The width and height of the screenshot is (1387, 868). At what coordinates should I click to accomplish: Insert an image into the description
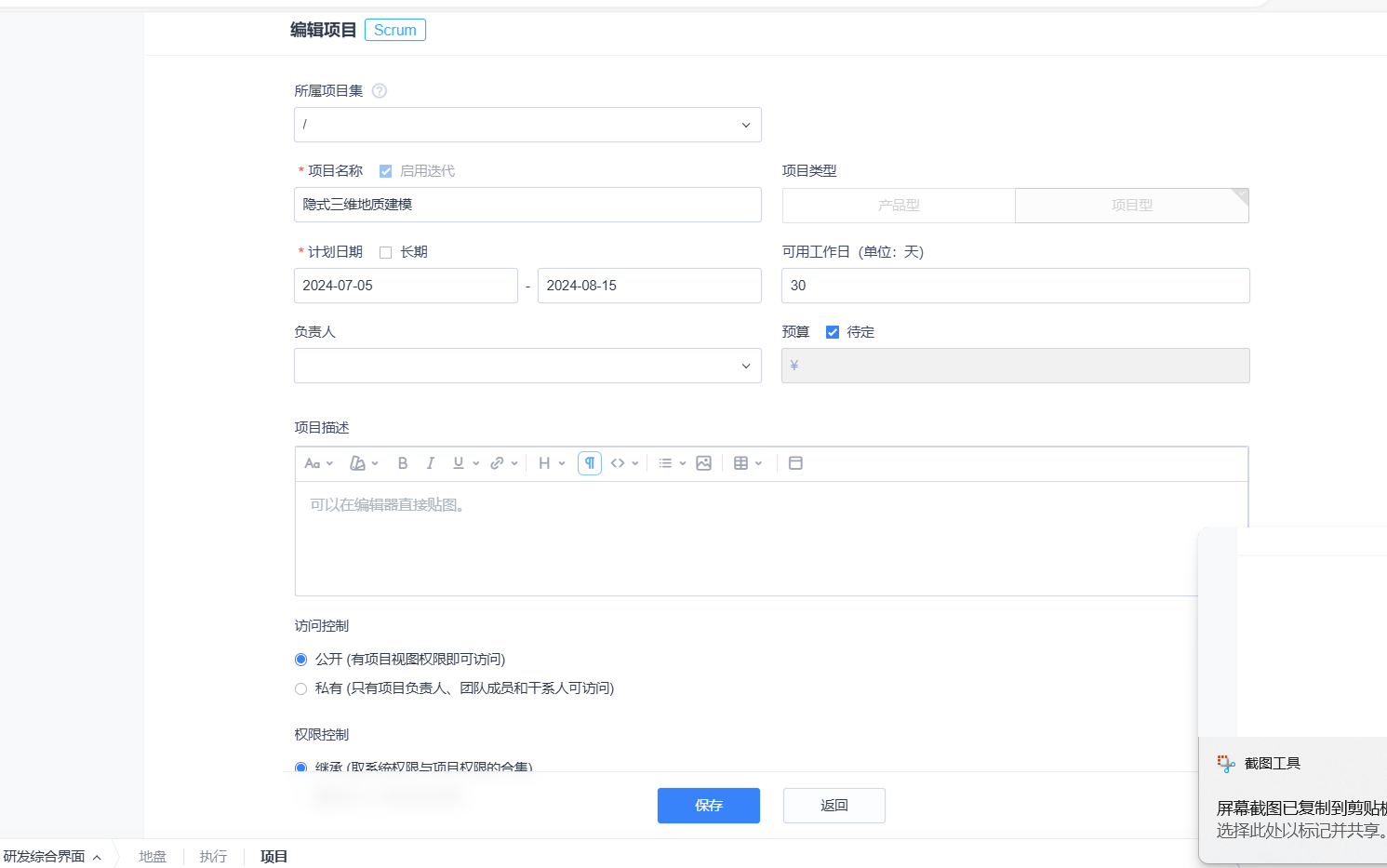pyautogui.click(x=703, y=463)
